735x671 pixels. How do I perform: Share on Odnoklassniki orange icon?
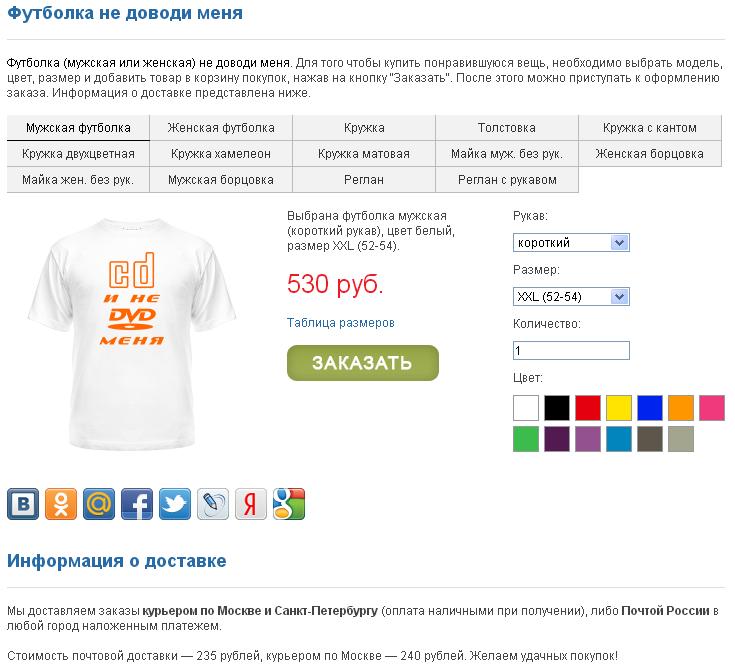[x=61, y=504]
